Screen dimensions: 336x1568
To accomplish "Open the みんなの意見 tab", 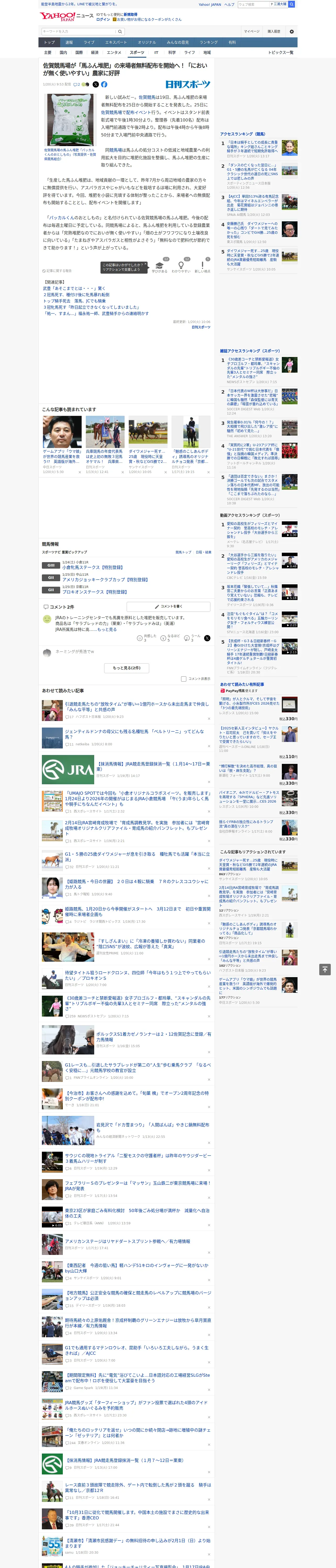I will pyautogui.click(x=178, y=43).
